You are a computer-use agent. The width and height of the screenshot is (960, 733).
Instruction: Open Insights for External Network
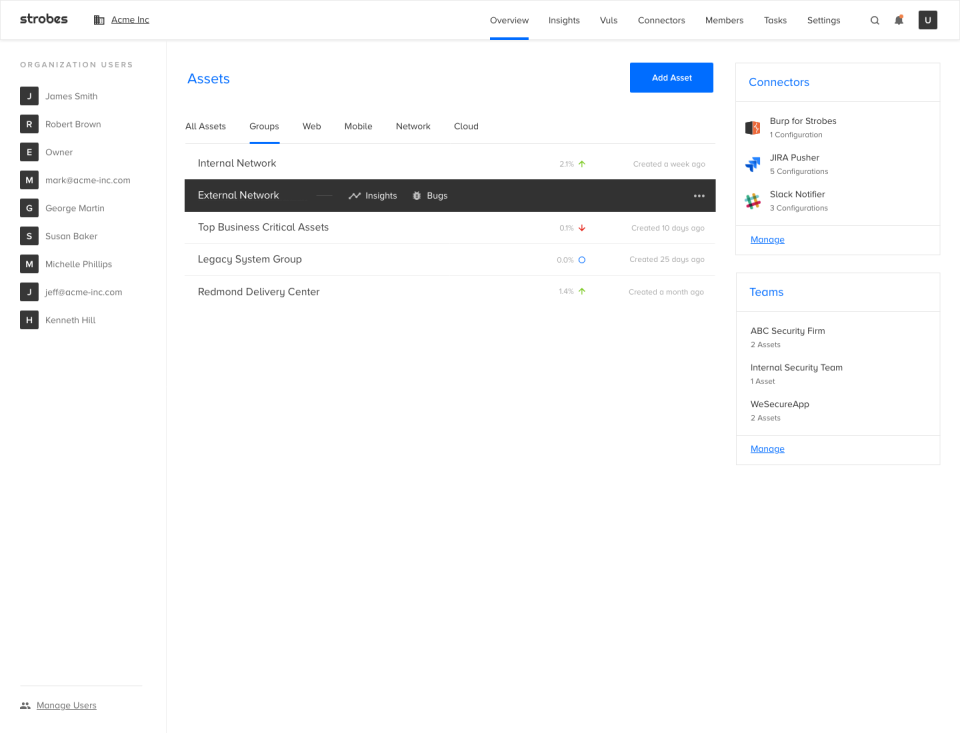point(372,195)
